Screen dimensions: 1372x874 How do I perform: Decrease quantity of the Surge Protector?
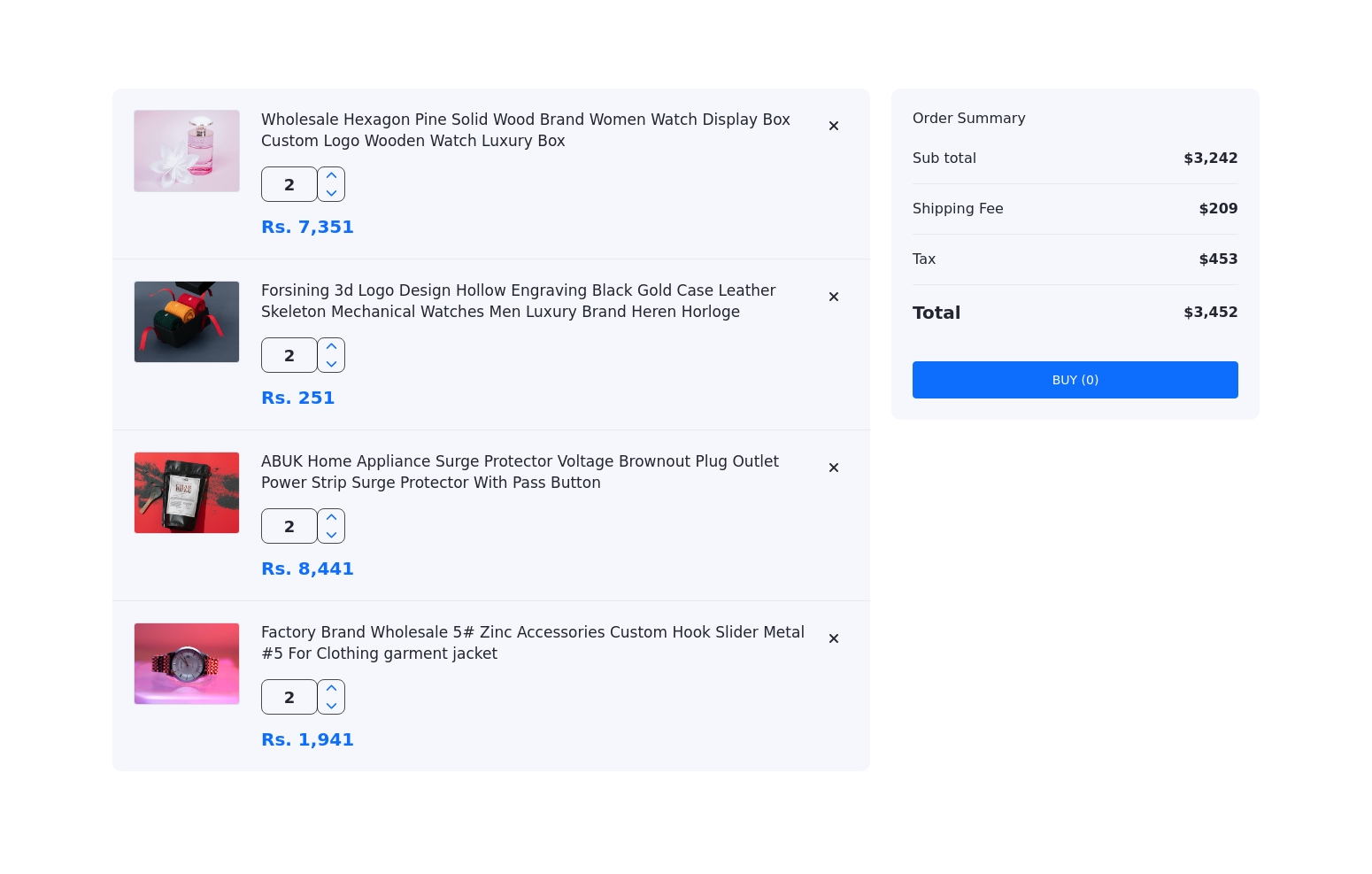(x=331, y=536)
